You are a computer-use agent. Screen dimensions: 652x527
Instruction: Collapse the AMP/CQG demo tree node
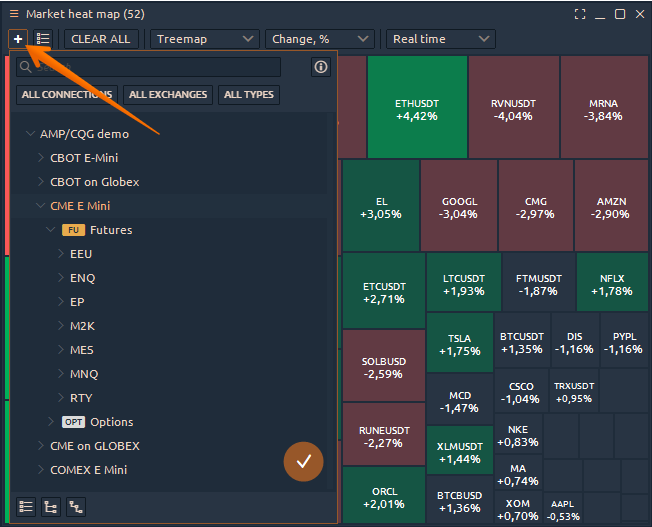[29, 134]
